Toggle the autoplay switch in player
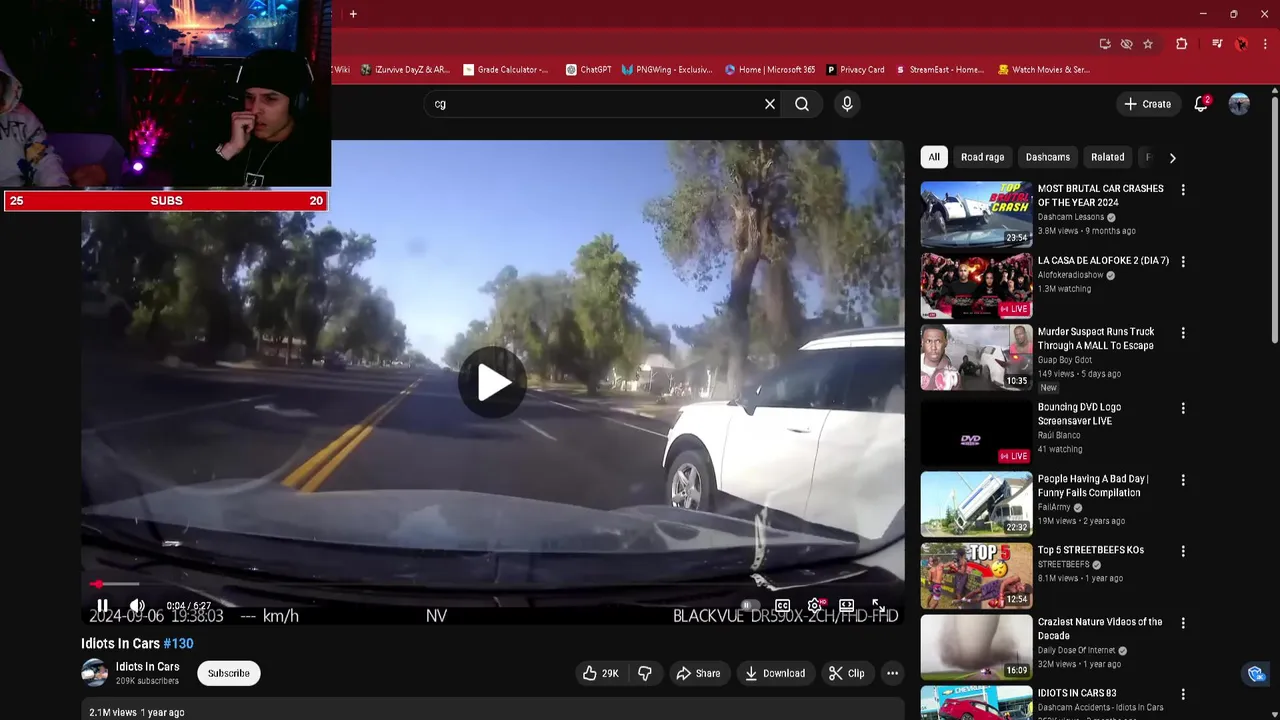Viewport: 1280px width, 720px height. pos(750,606)
